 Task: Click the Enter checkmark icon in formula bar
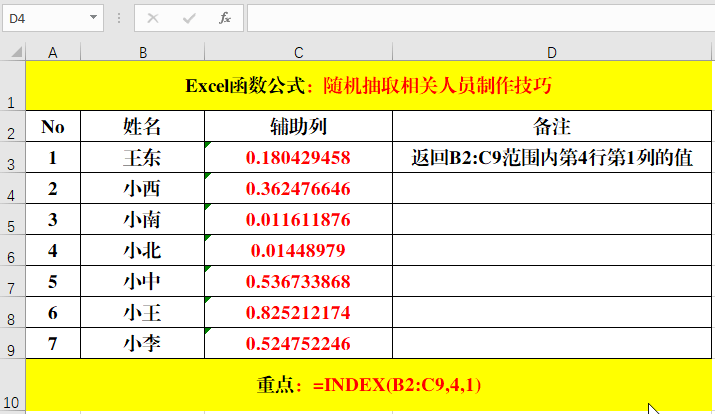[x=189, y=18]
